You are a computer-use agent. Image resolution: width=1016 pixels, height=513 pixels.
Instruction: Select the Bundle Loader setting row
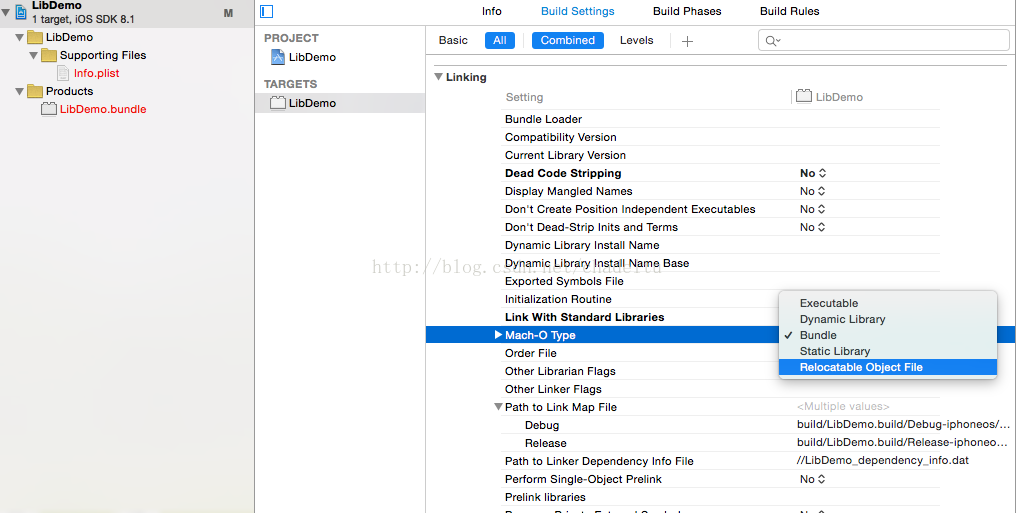[543, 119]
